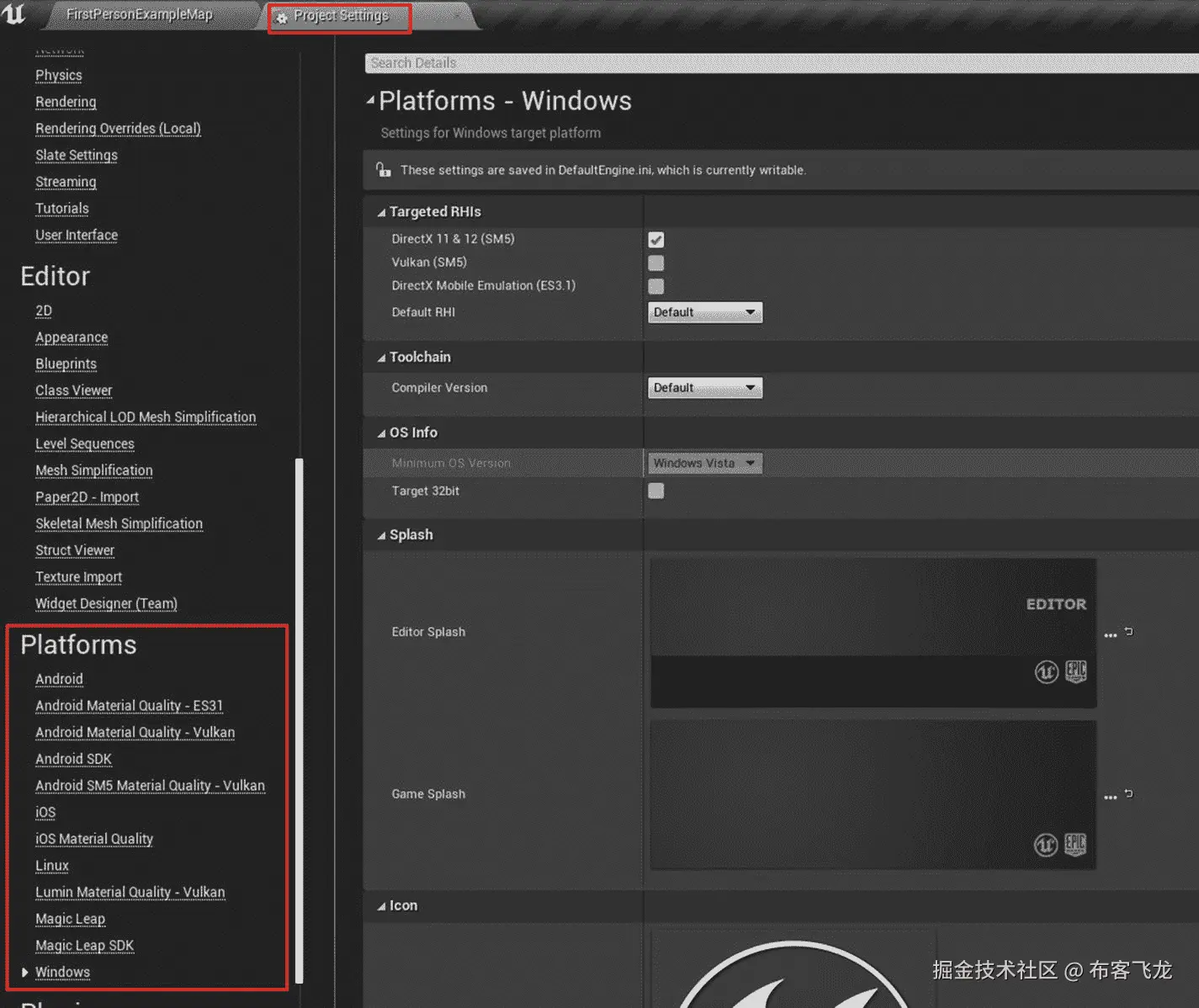Reset Editor Splash to default arrow
Screen dimensions: 1199x1008
1129,631
